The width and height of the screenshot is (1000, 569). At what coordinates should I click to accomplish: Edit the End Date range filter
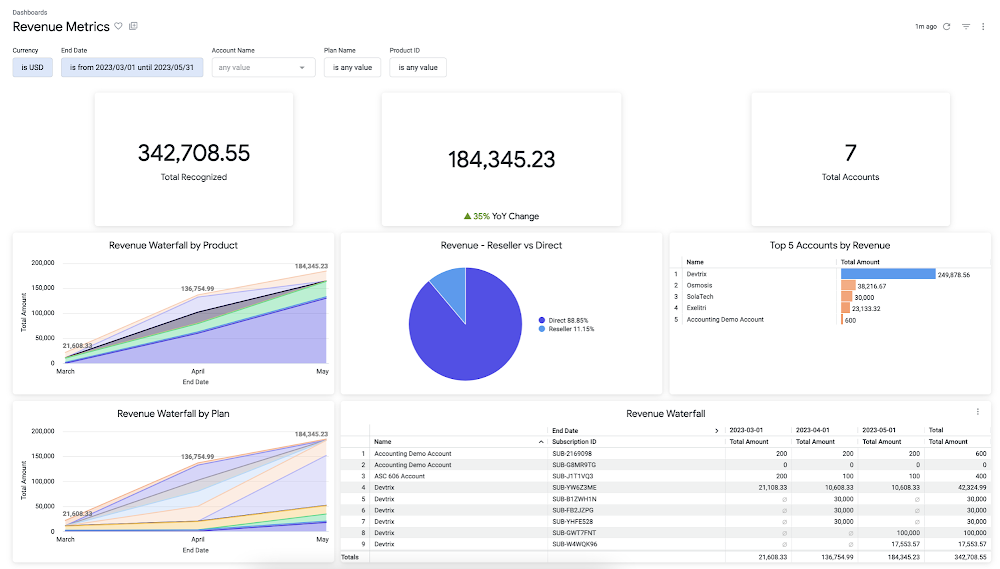point(132,67)
